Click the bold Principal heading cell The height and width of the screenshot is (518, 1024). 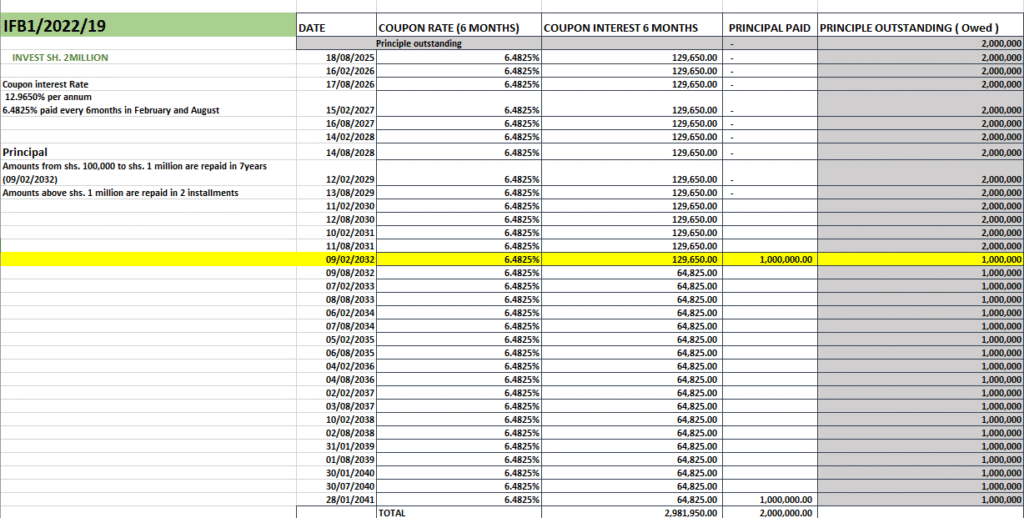(27, 152)
